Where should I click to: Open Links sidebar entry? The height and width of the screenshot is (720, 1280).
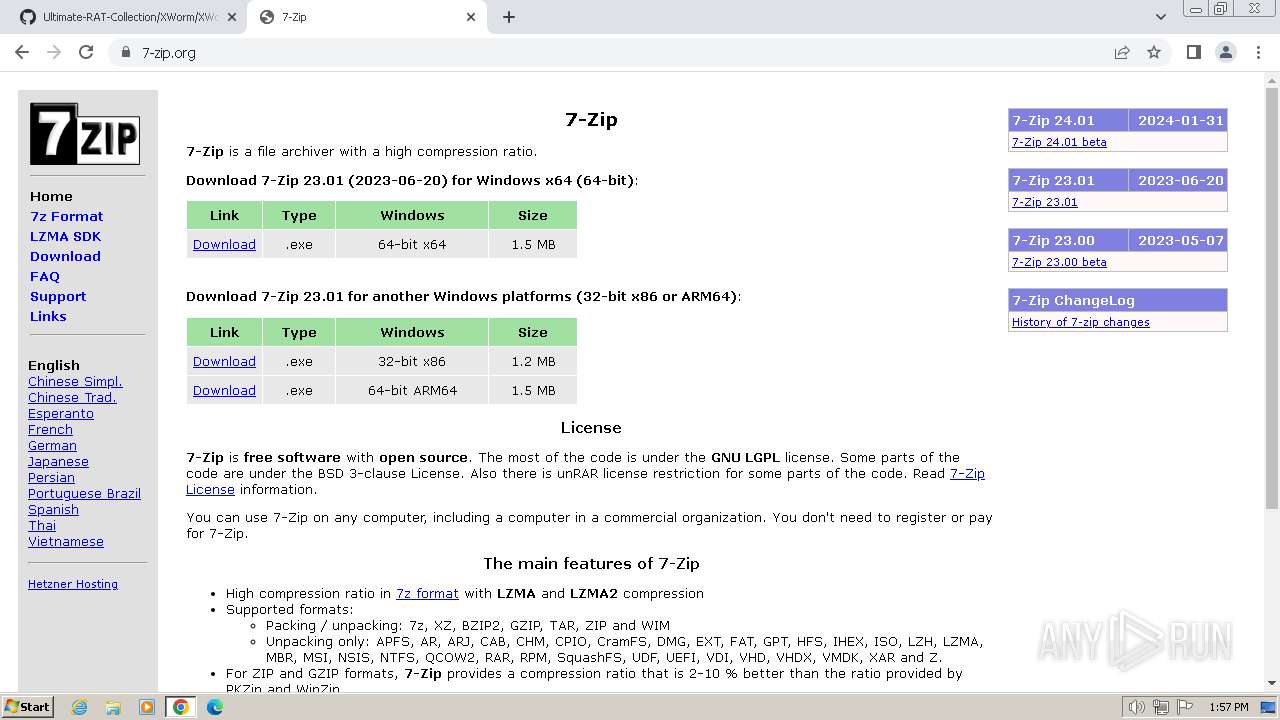[x=48, y=316]
